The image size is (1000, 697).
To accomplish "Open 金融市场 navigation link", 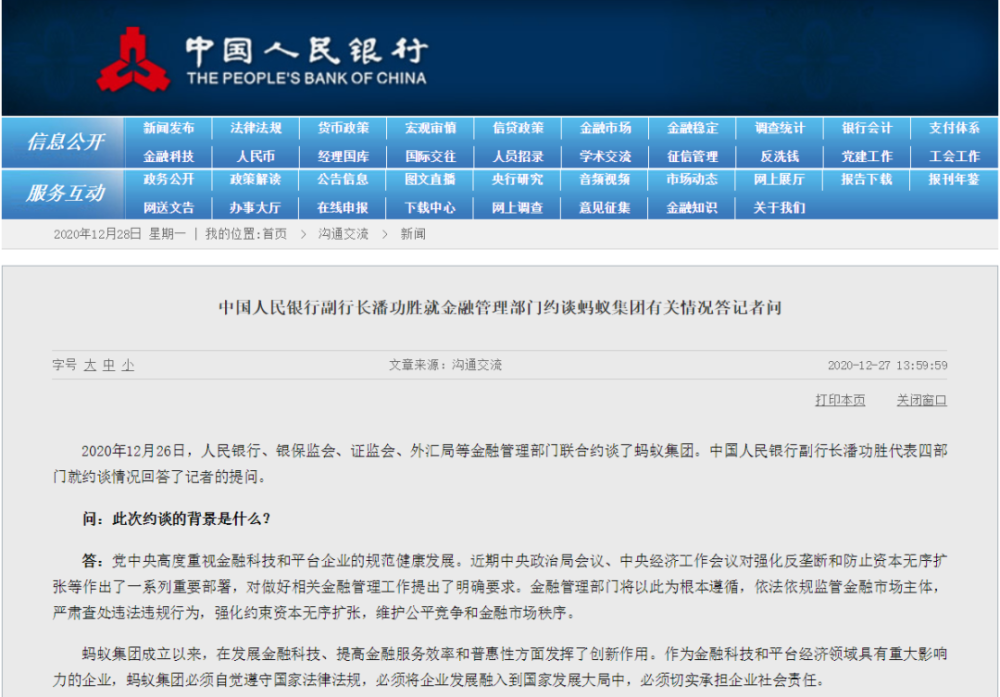I will pyautogui.click(x=605, y=128).
